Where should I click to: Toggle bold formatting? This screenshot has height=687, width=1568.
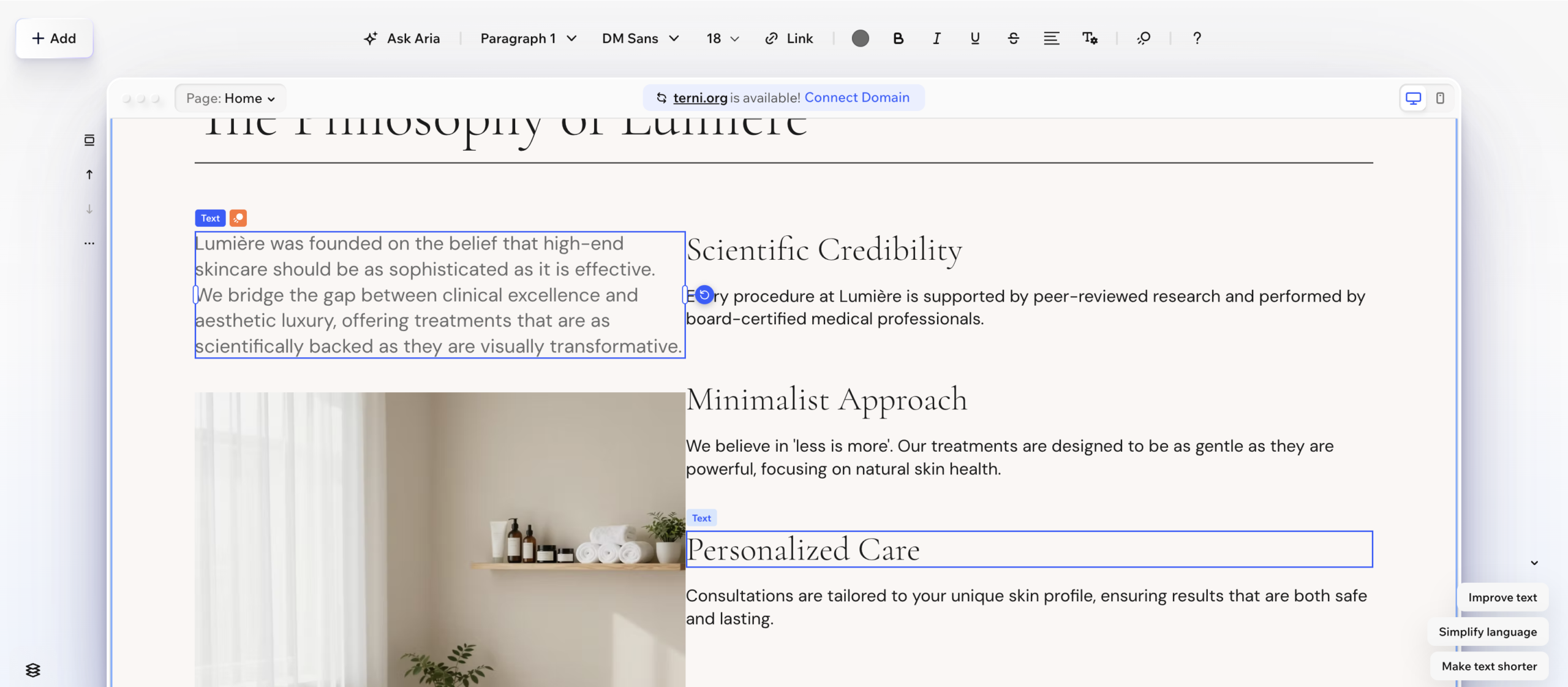[x=898, y=39]
